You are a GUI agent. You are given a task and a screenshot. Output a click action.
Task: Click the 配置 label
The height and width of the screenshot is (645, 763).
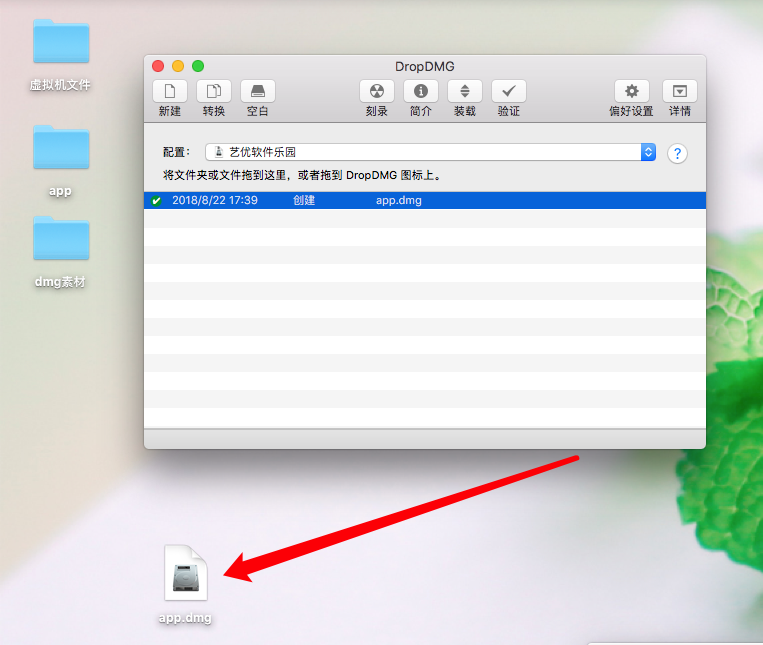[176, 152]
